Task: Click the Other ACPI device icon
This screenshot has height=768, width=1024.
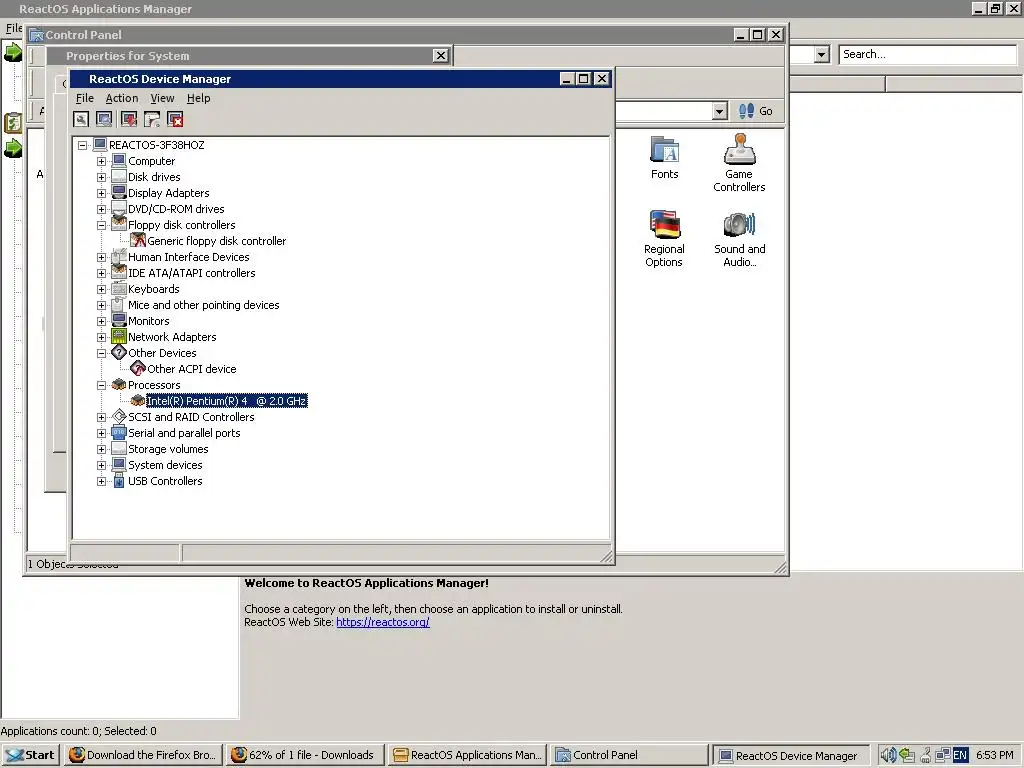Action: pos(138,368)
